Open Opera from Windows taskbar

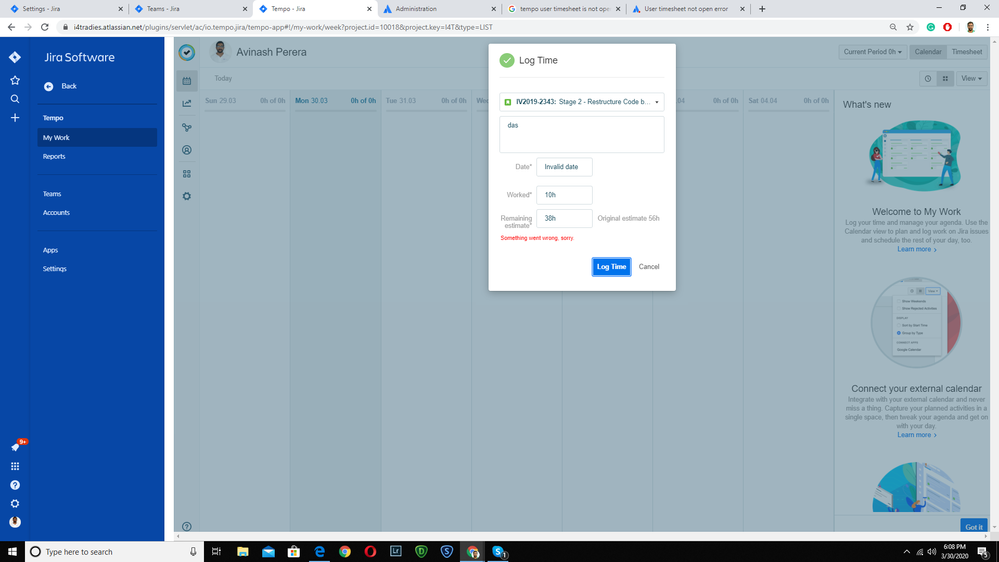370,551
